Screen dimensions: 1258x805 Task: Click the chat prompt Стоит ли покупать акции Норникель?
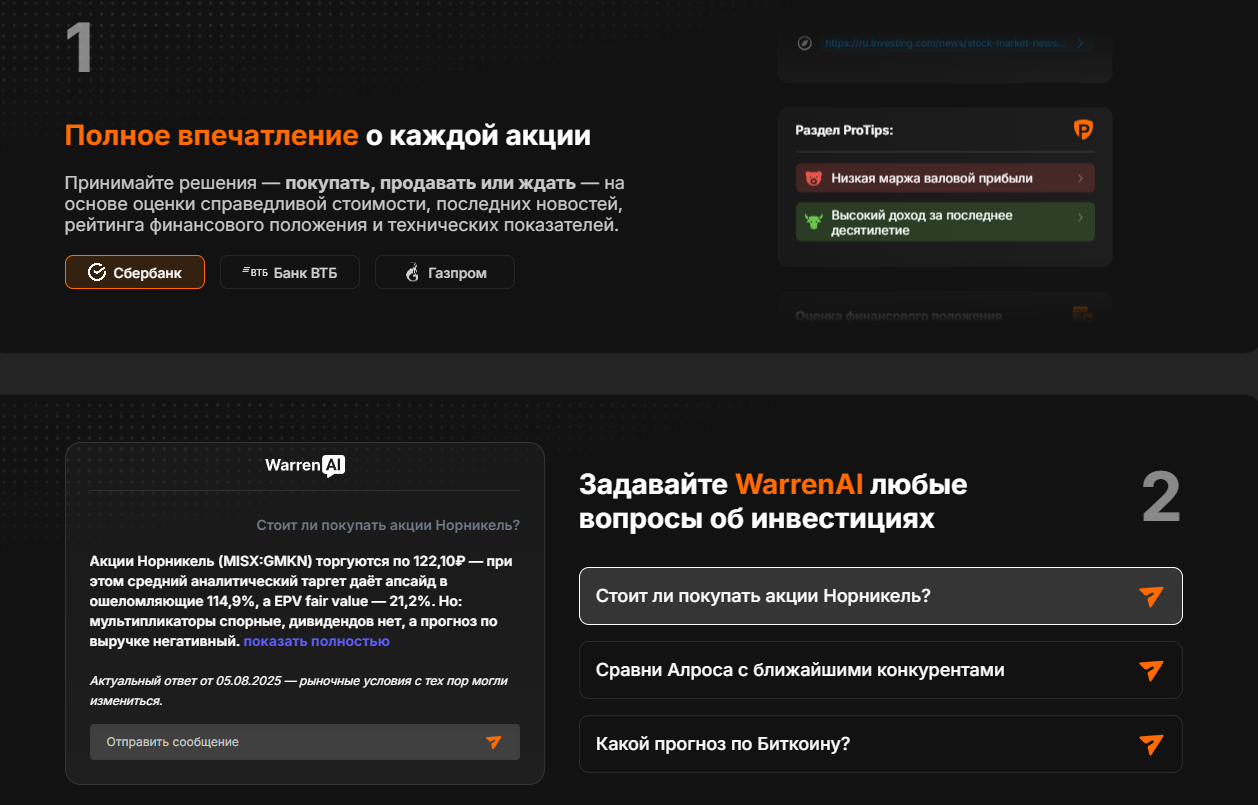click(x=388, y=525)
